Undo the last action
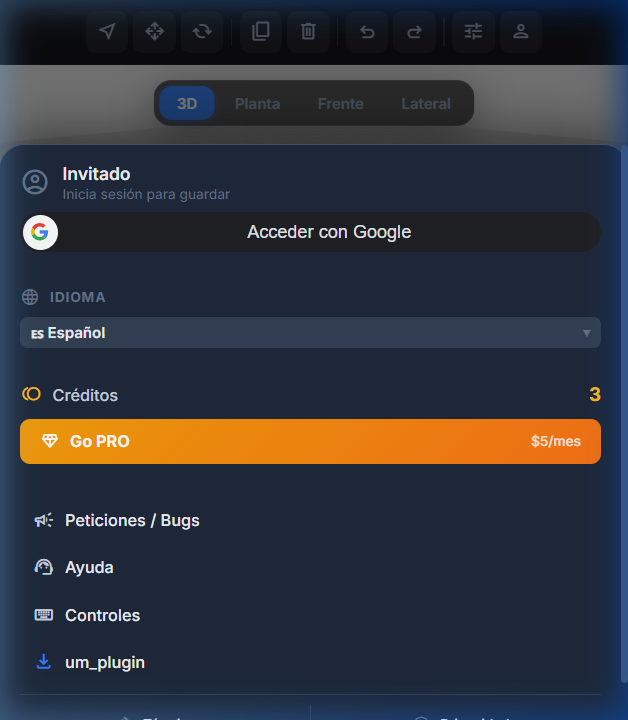Image resolution: width=628 pixels, height=720 pixels. click(367, 32)
